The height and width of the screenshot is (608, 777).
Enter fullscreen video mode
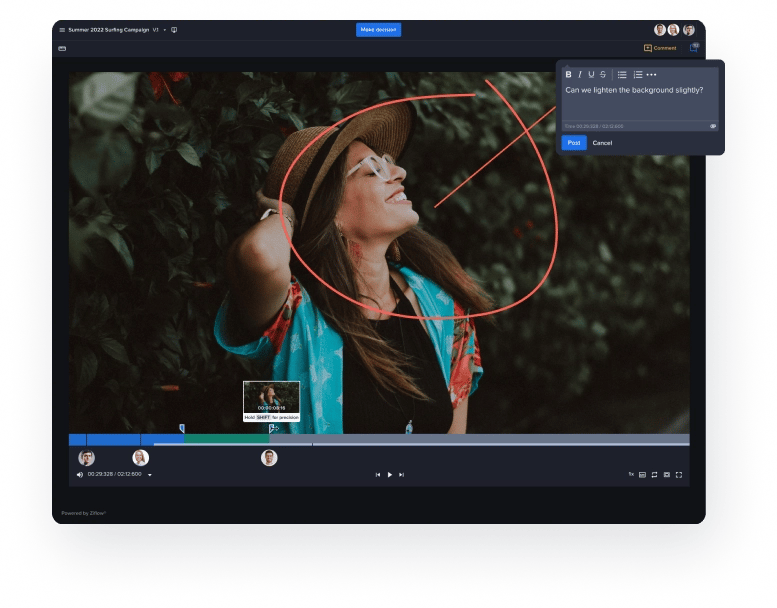tap(679, 475)
